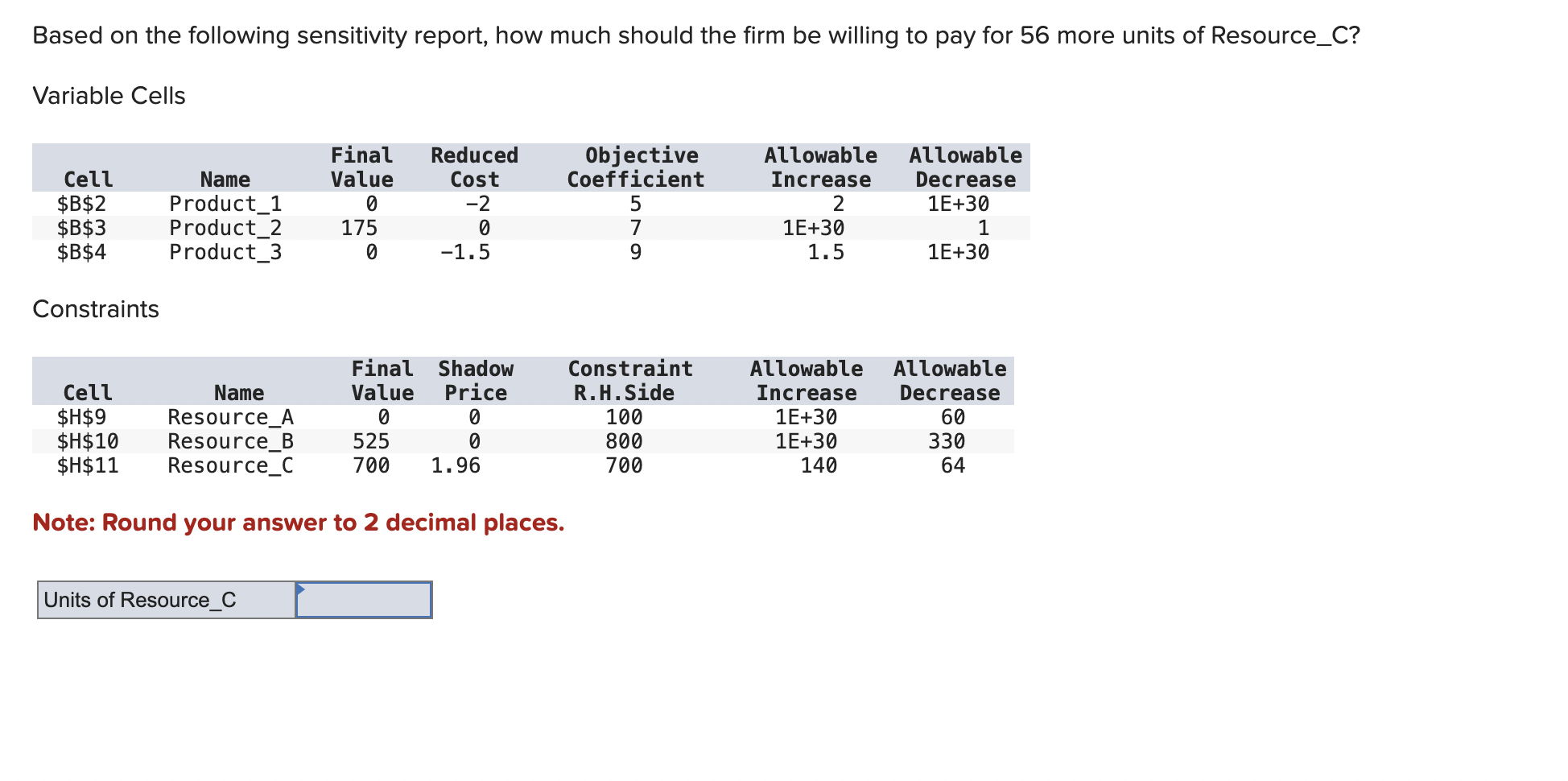This screenshot has width=1568, height=781.
Task: Click the Resource_A row label
Action: [x=231, y=417]
